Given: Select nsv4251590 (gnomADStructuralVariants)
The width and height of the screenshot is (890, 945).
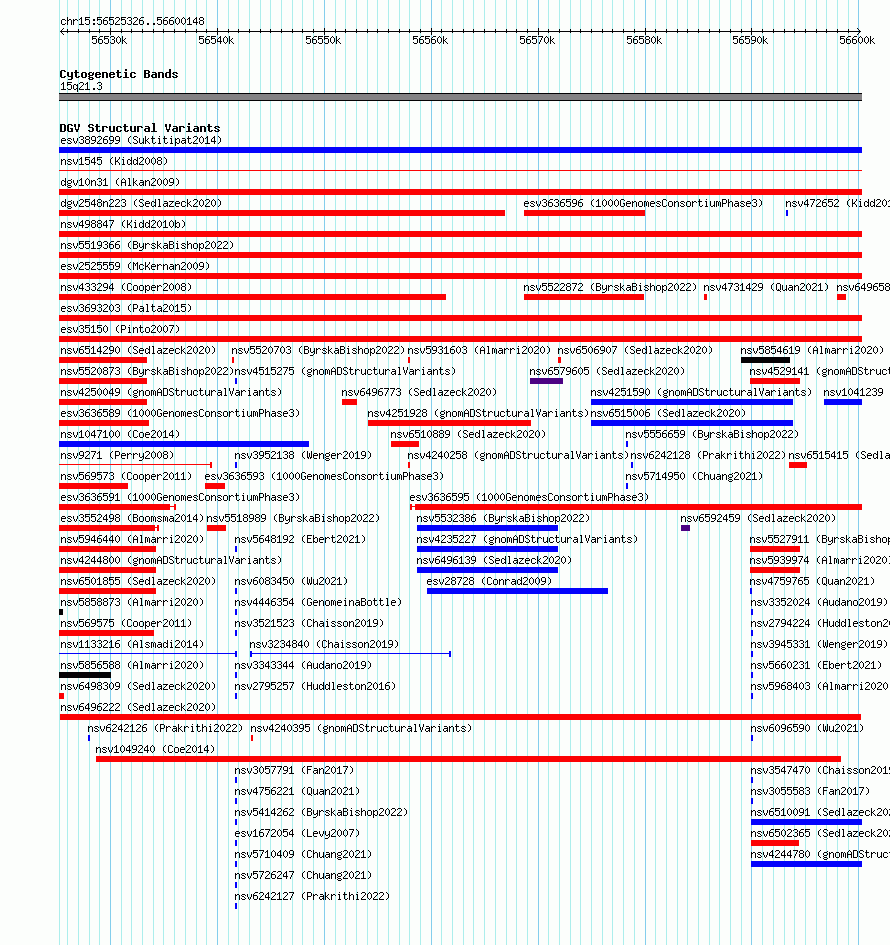Looking at the screenshot, I should pyautogui.click(x=701, y=393).
